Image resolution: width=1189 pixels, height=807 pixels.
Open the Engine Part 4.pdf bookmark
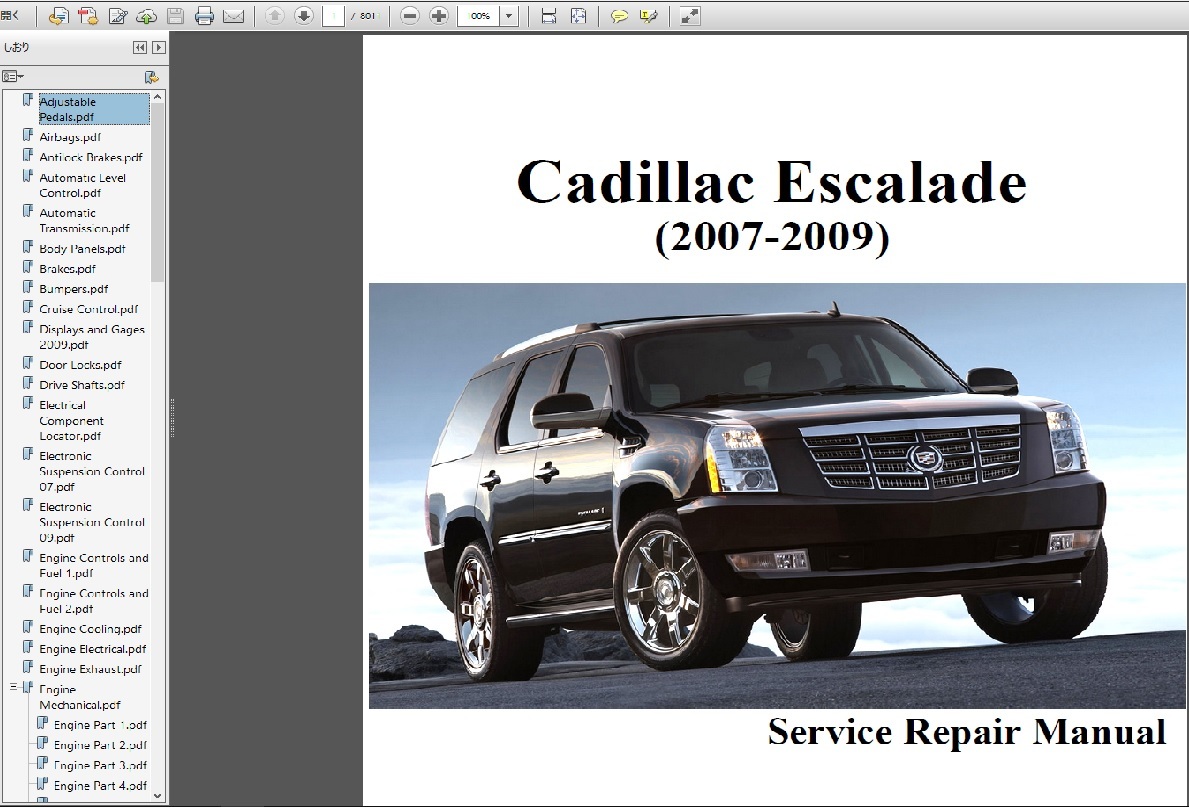point(100,786)
